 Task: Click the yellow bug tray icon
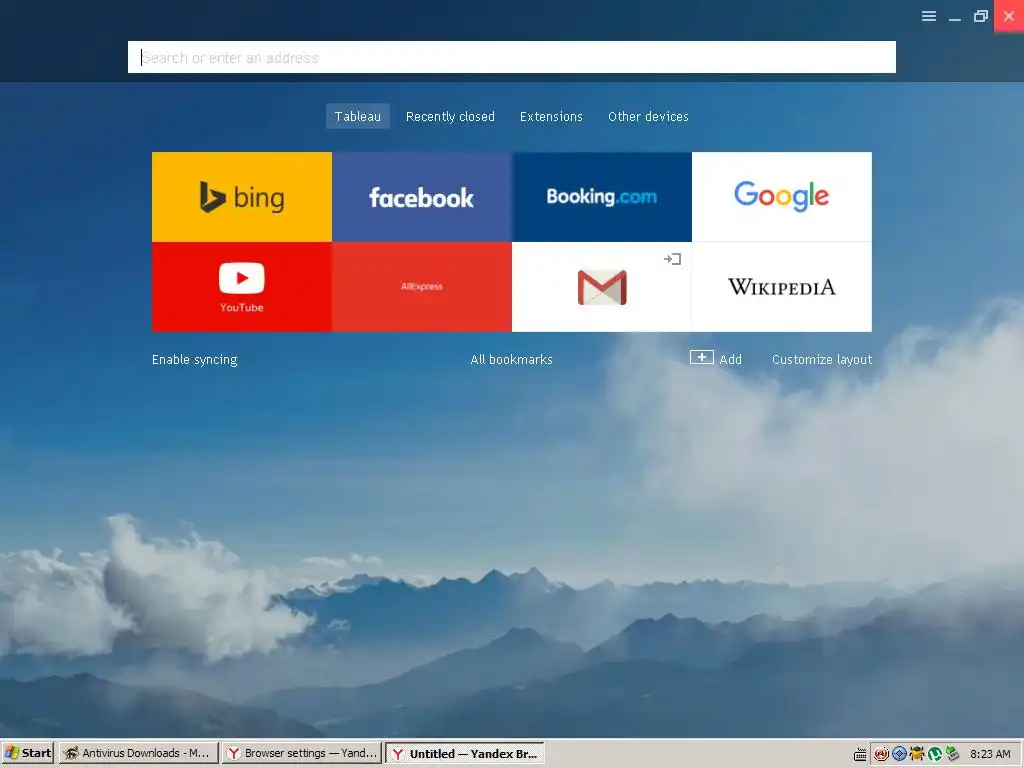[917, 754]
